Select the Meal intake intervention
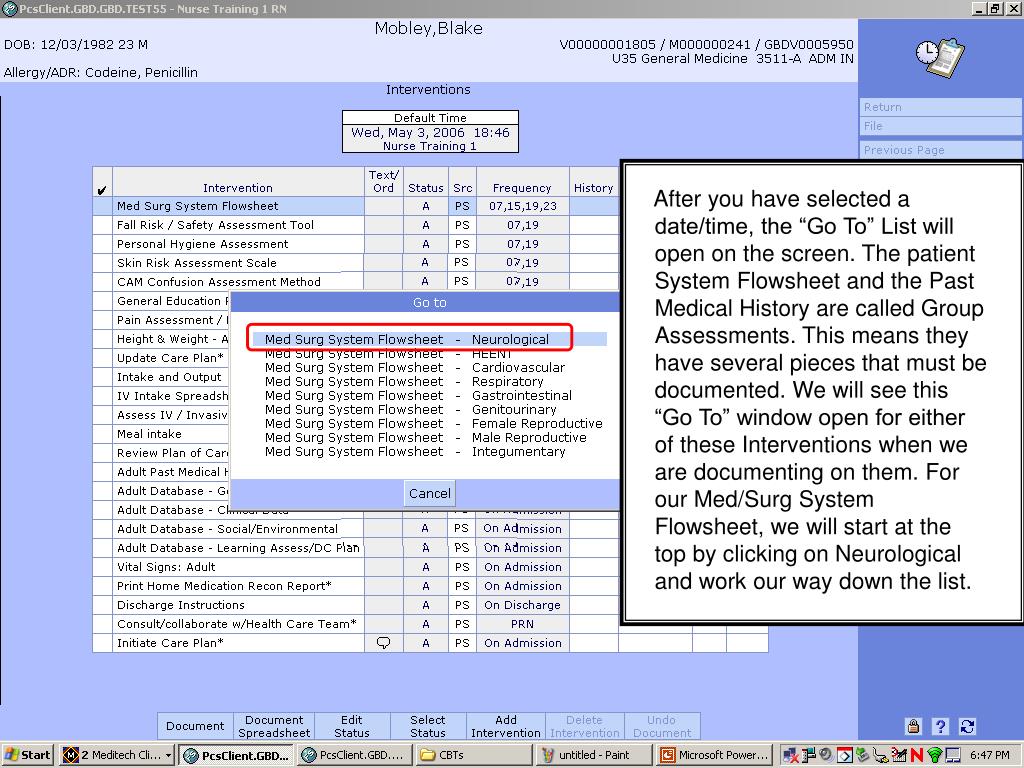 click(171, 434)
